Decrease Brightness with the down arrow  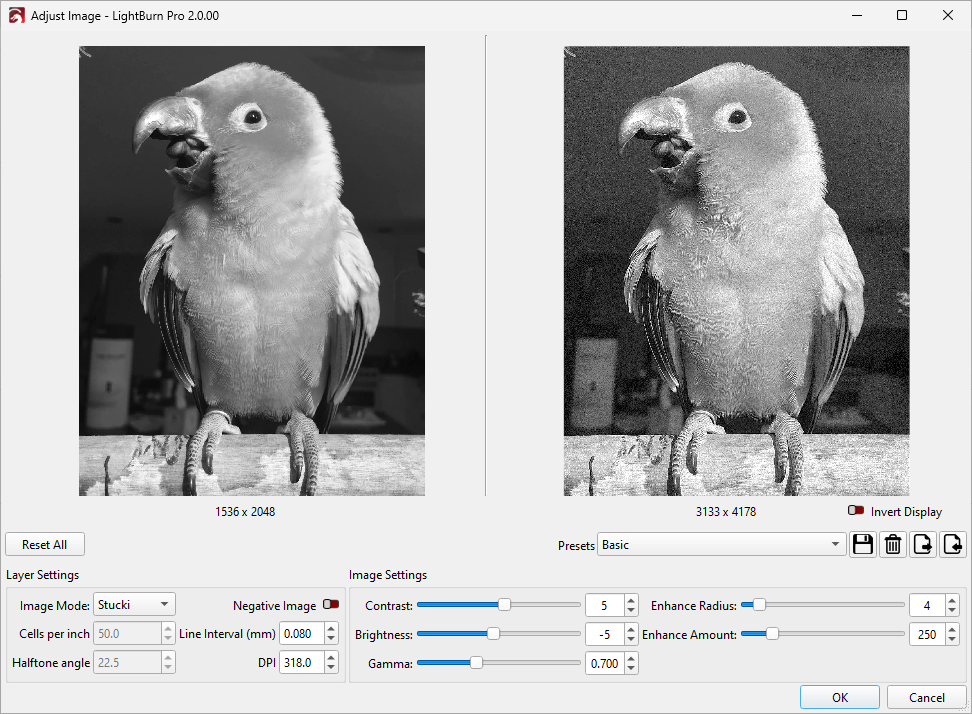tap(631, 640)
